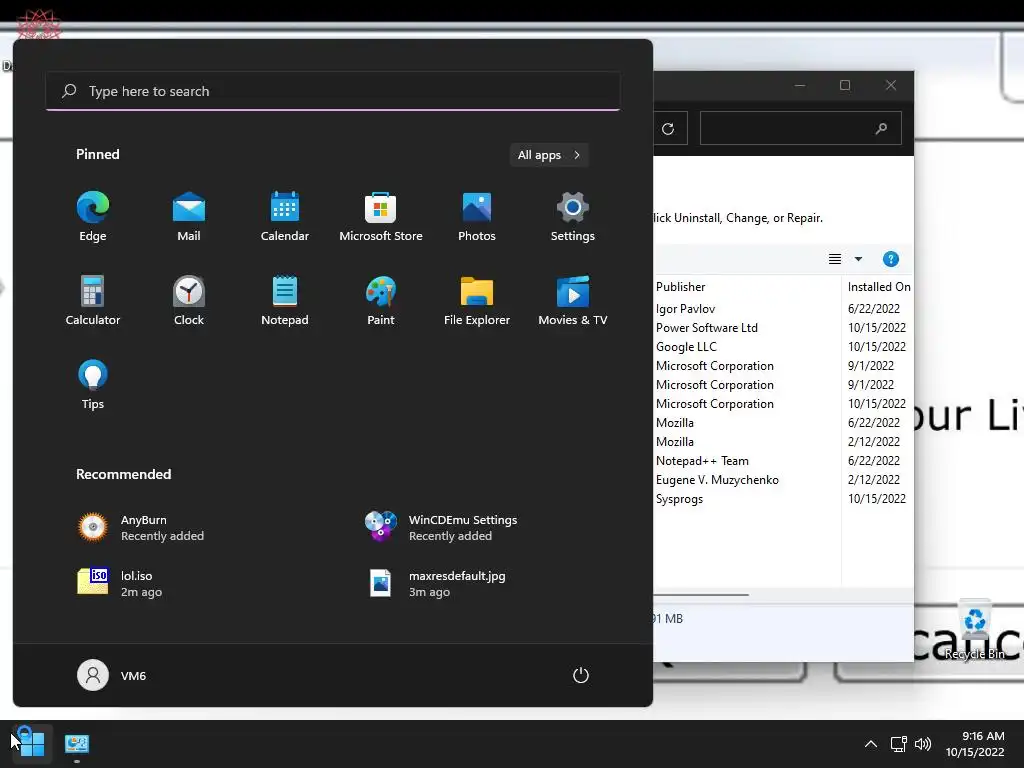The width and height of the screenshot is (1024, 768).
Task: Sort by the Installed On column header
Action: pyautogui.click(x=878, y=287)
